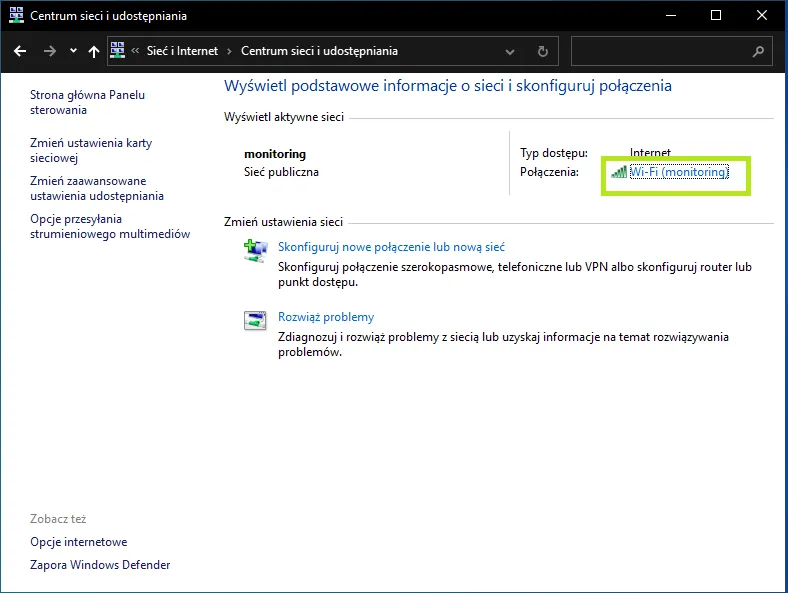Viewport: 788px width, 593px height.
Task: Expand the chevron after 'Sieć i Internet'
Action: (x=229, y=51)
